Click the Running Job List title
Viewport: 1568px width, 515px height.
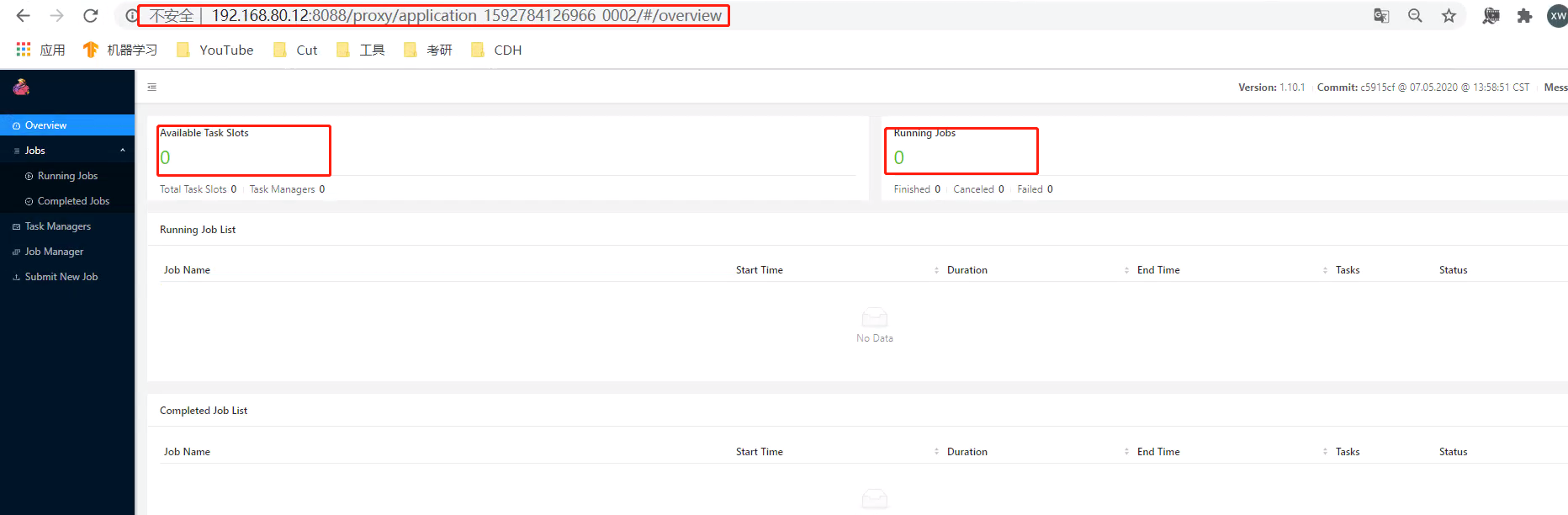198,230
